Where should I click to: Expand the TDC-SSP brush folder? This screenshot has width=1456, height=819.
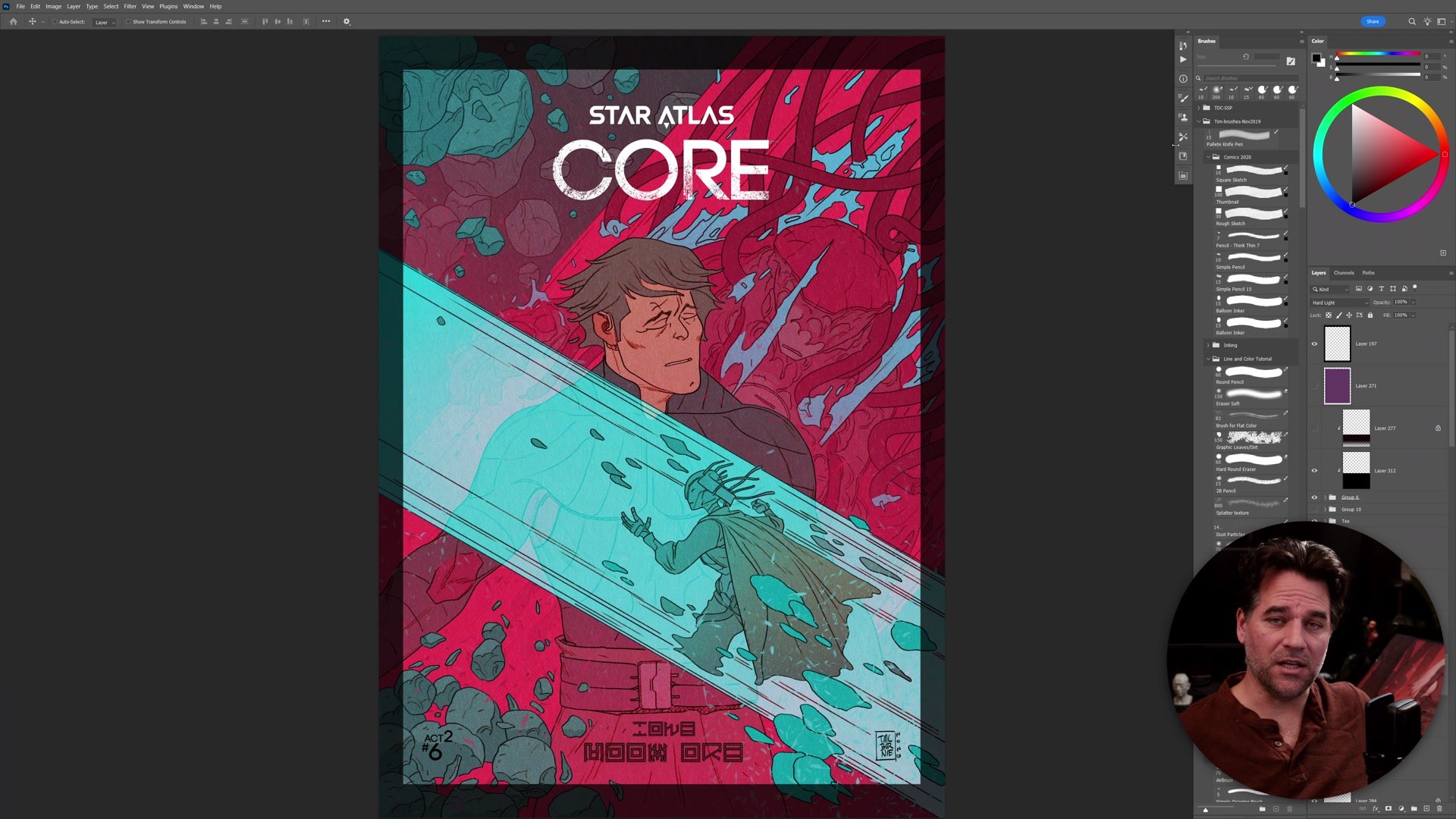(1199, 108)
